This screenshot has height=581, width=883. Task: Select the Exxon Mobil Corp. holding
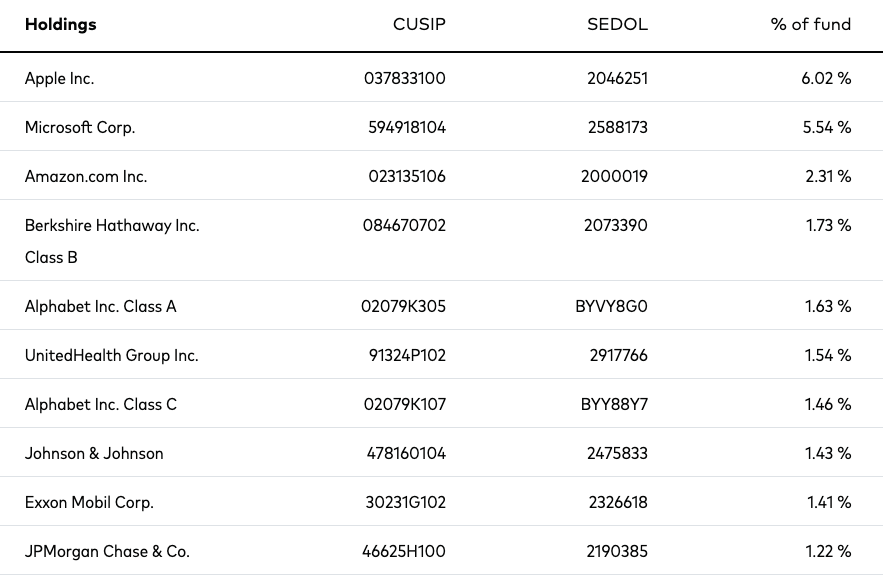tap(89, 502)
